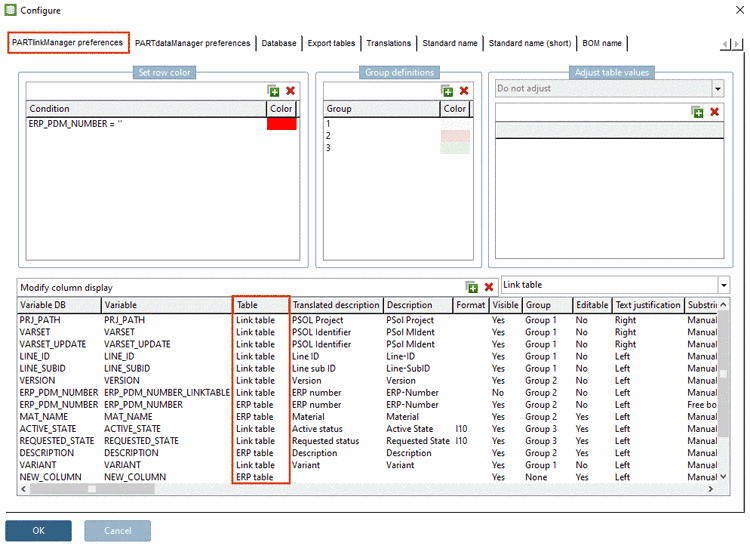Change color swatch of group 1
The image size is (750, 549).
[x=455, y=124]
